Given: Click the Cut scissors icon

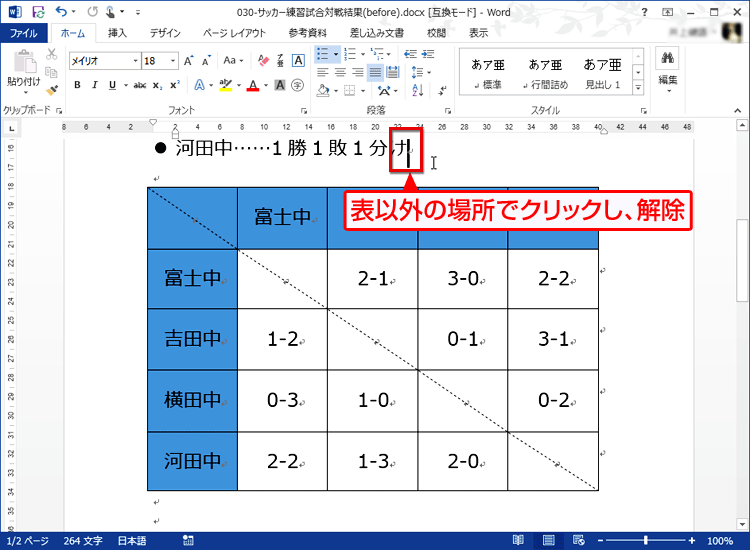Looking at the screenshot, I should 51,54.
